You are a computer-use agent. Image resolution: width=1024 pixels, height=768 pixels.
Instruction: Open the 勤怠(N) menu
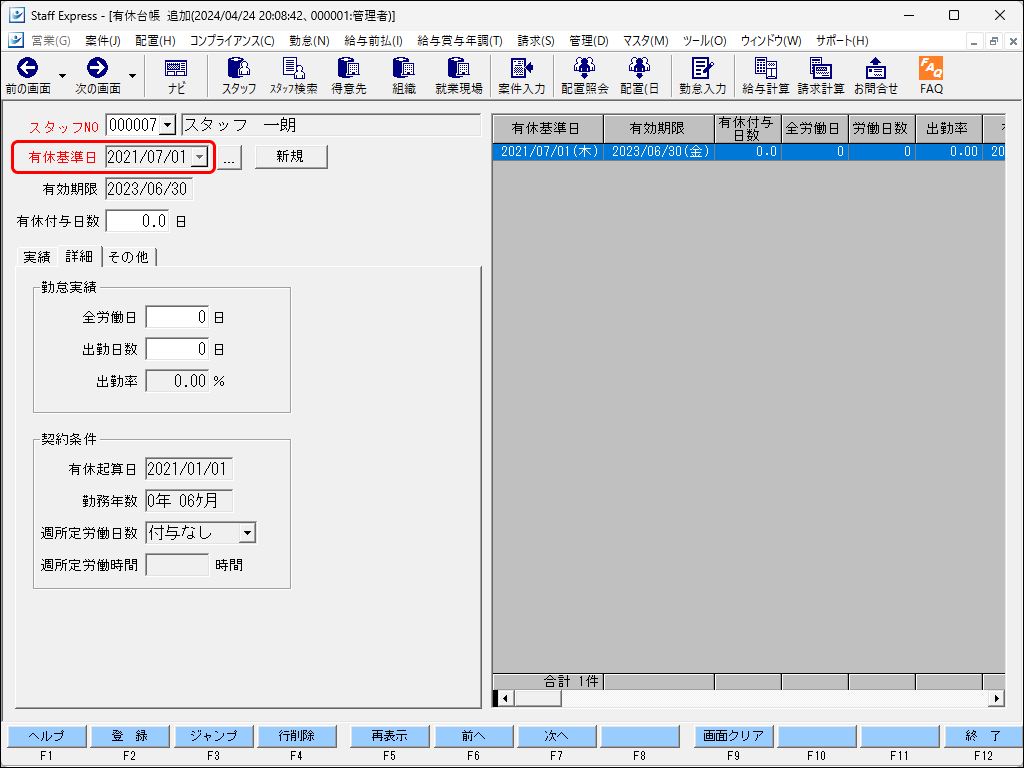click(x=309, y=40)
